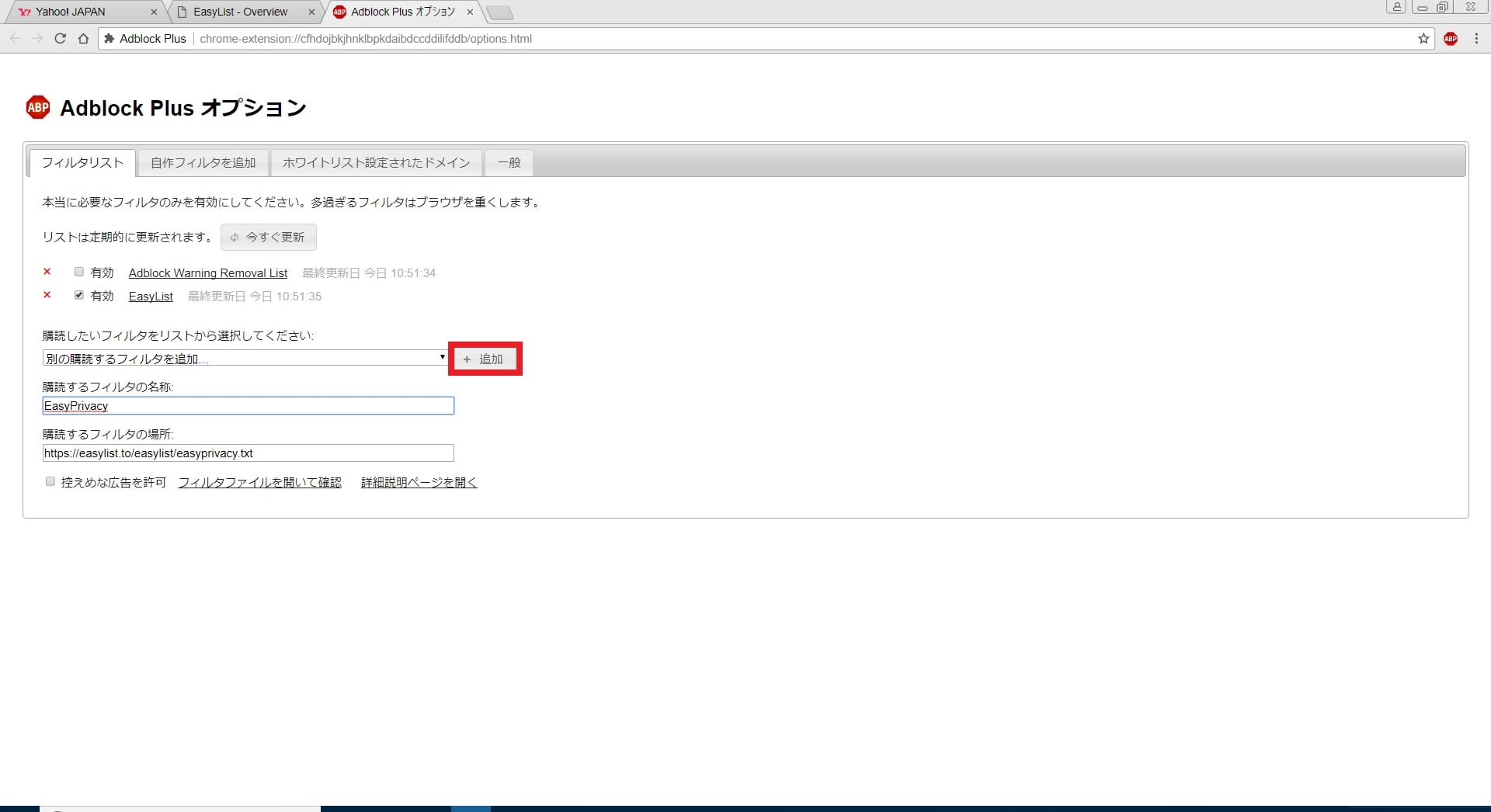Remove Adblock Warning Removal List with red X

pos(47,272)
